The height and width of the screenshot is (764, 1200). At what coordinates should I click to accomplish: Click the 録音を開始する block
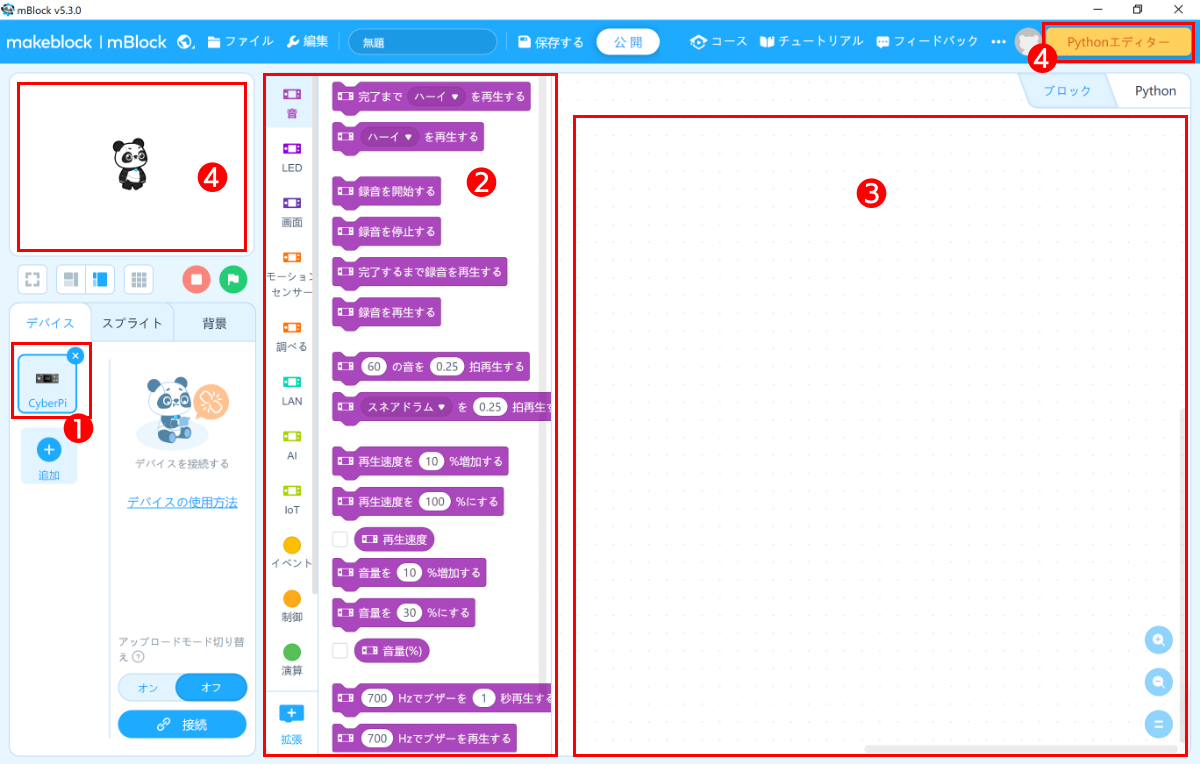(x=386, y=192)
